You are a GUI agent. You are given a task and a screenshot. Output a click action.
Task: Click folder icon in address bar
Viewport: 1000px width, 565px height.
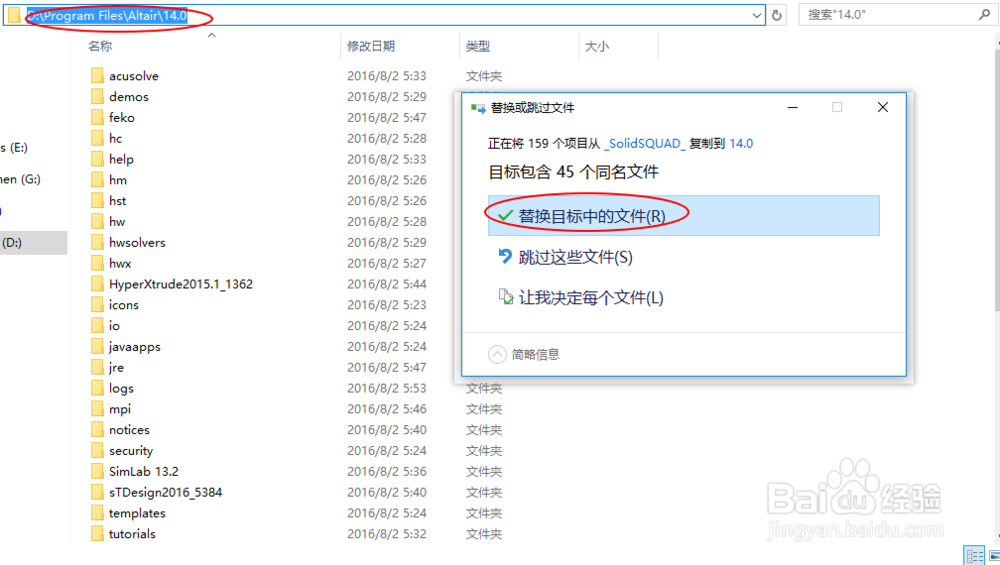(14, 15)
